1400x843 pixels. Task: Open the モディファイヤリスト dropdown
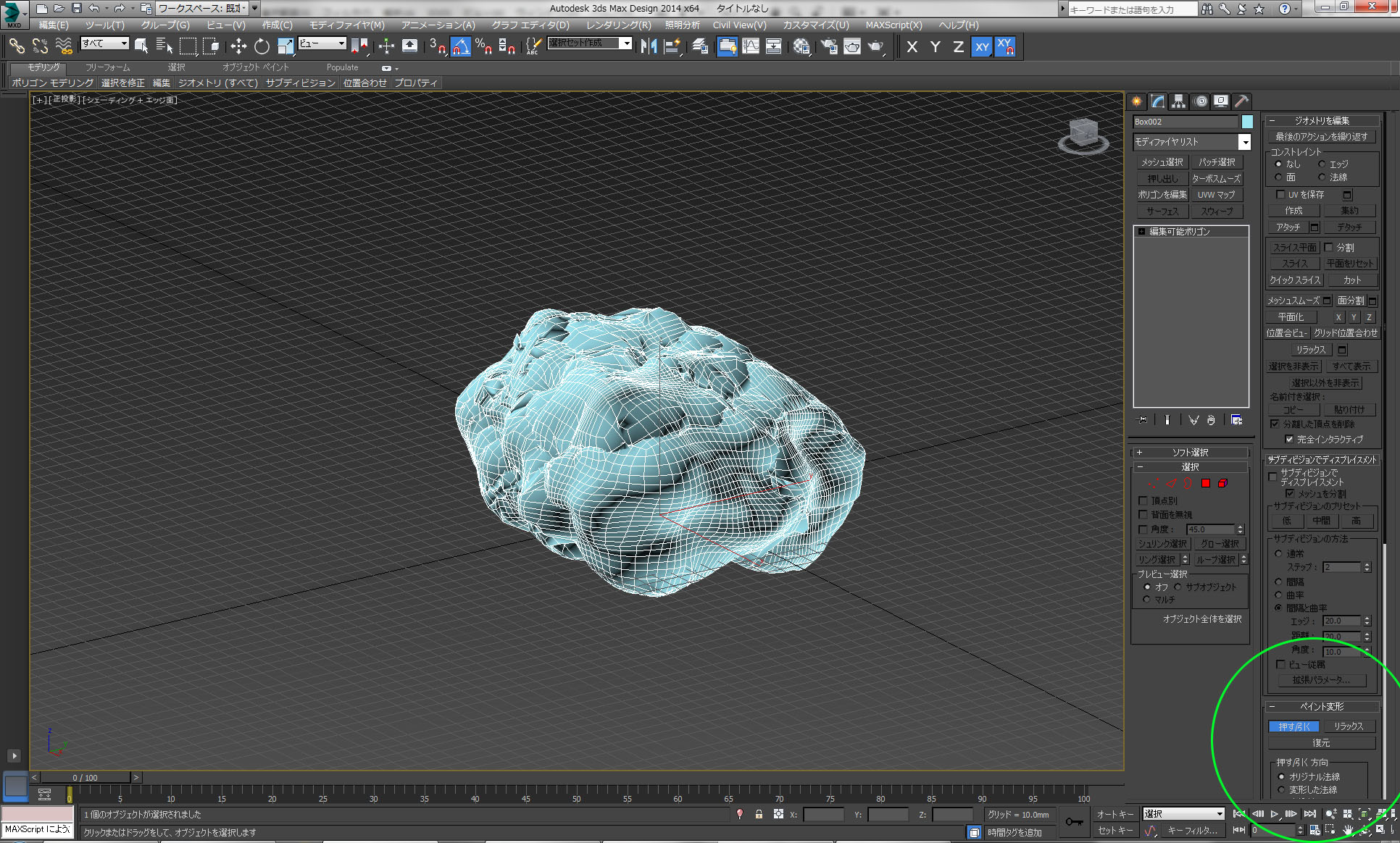(x=1244, y=142)
